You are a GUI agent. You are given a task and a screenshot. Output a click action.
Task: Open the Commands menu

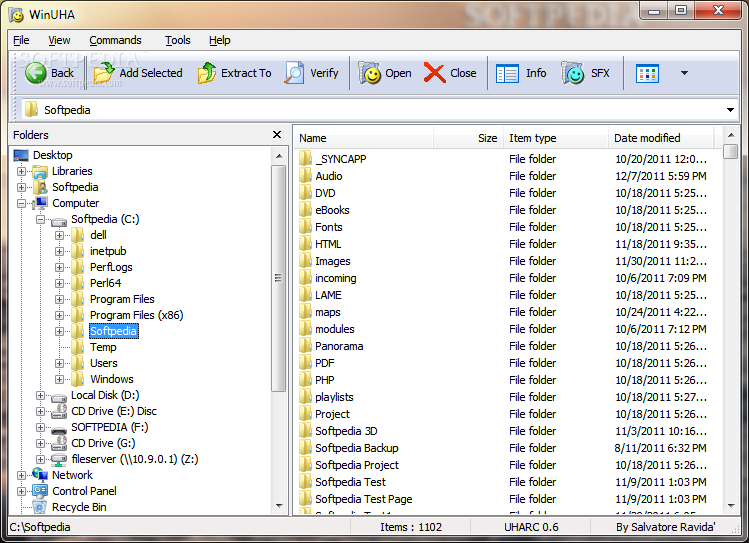pos(115,40)
